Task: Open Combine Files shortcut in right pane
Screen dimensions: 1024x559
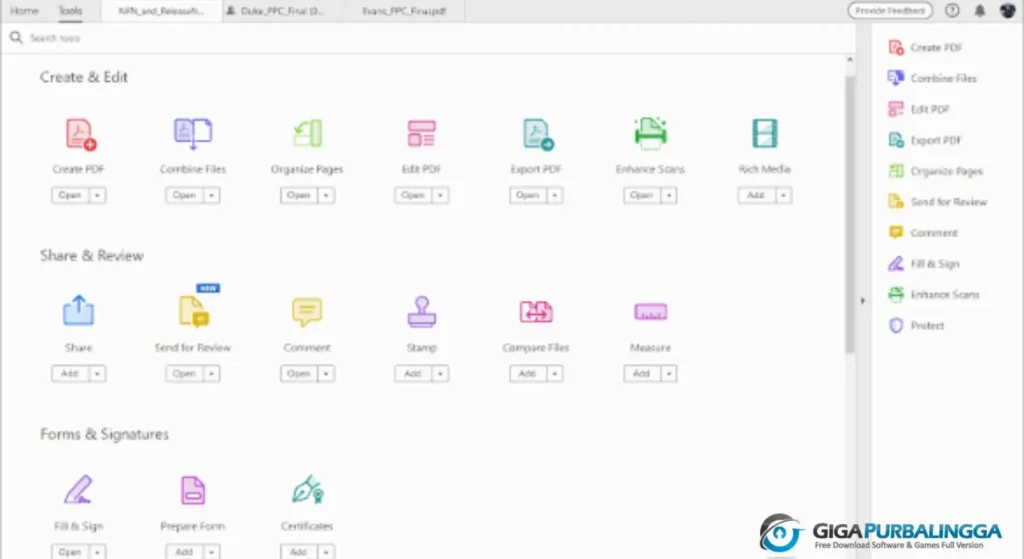Action: coord(932,78)
